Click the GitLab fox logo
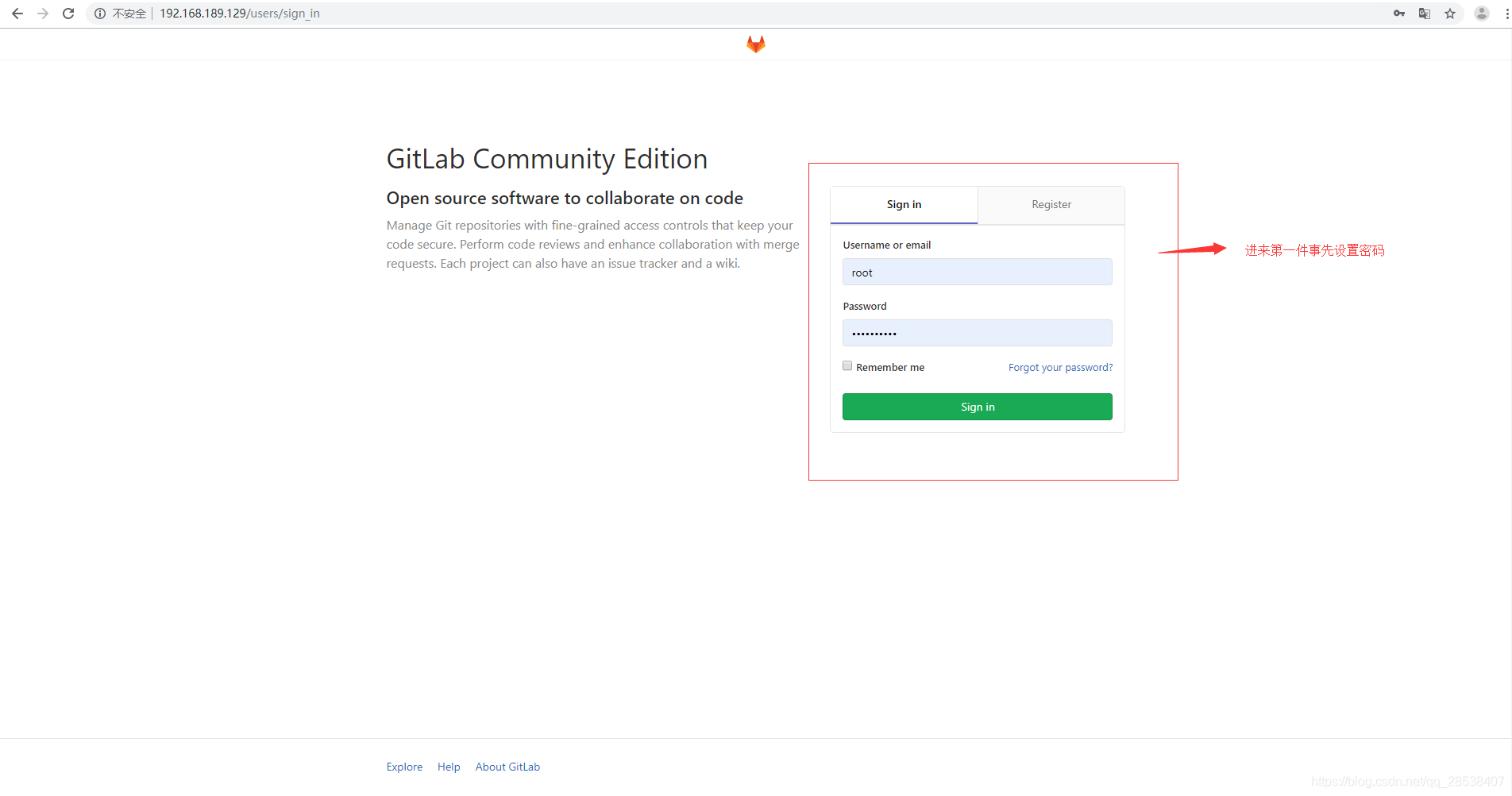This screenshot has width=1512, height=796. tap(756, 44)
